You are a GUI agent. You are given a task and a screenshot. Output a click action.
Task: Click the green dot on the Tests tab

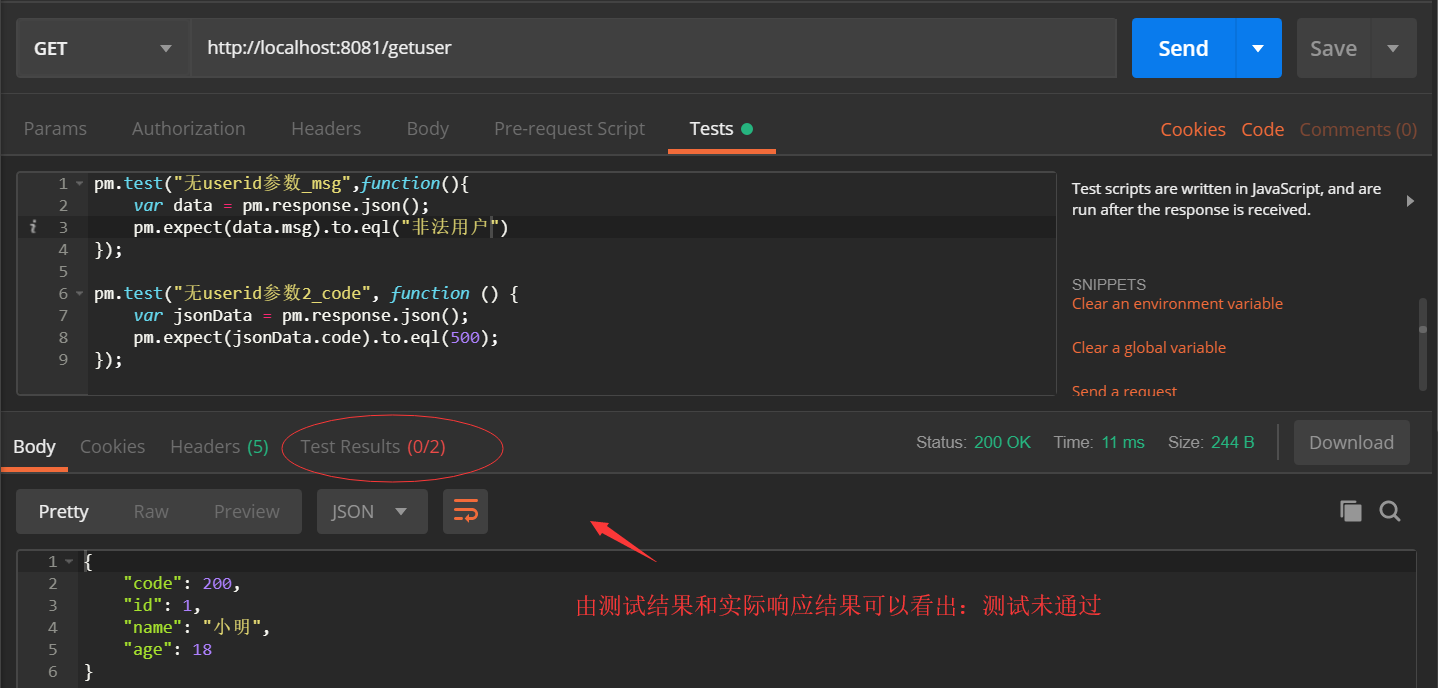pos(746,128)
